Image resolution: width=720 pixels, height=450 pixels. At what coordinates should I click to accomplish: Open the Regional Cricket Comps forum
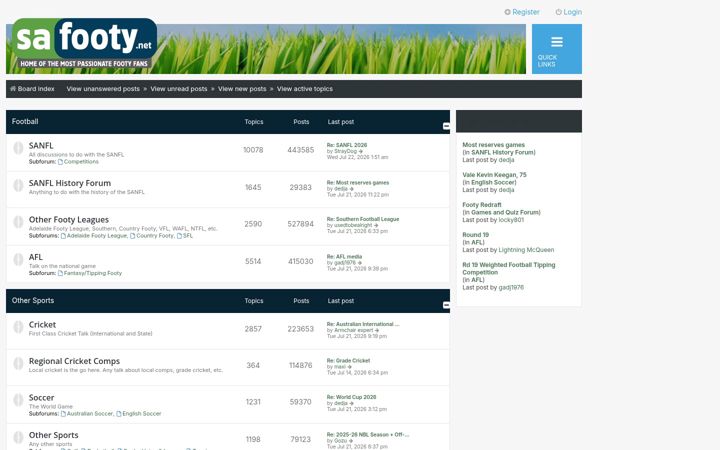(74, 361)
